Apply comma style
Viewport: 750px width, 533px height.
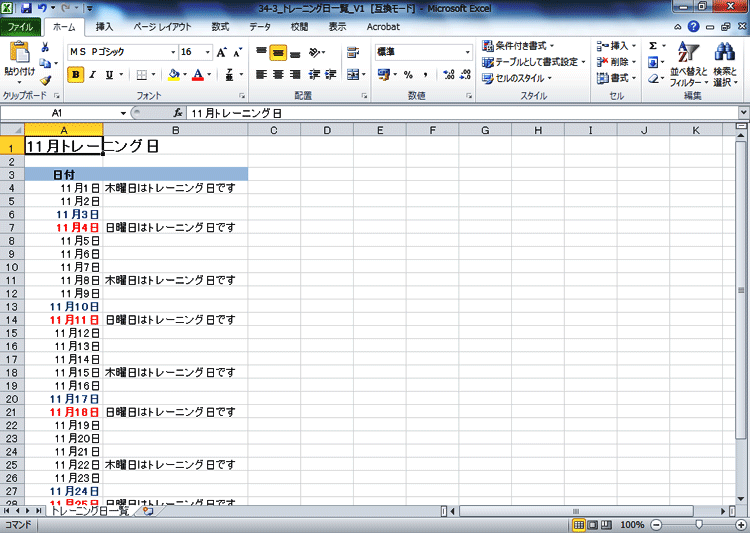(425, 75)
